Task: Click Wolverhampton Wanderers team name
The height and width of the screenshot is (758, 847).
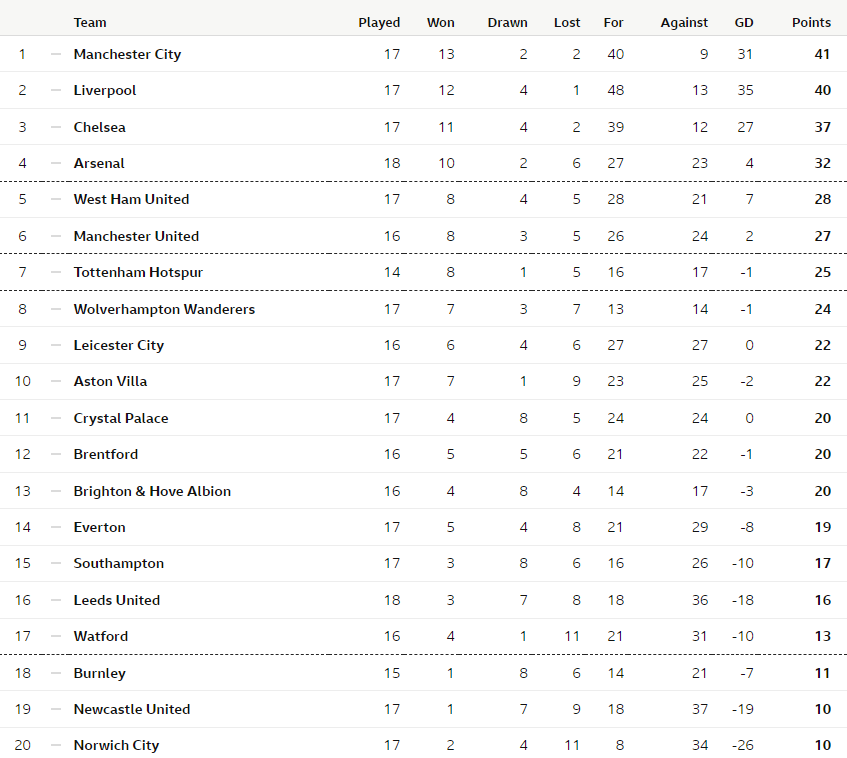Action: point(164,309)
